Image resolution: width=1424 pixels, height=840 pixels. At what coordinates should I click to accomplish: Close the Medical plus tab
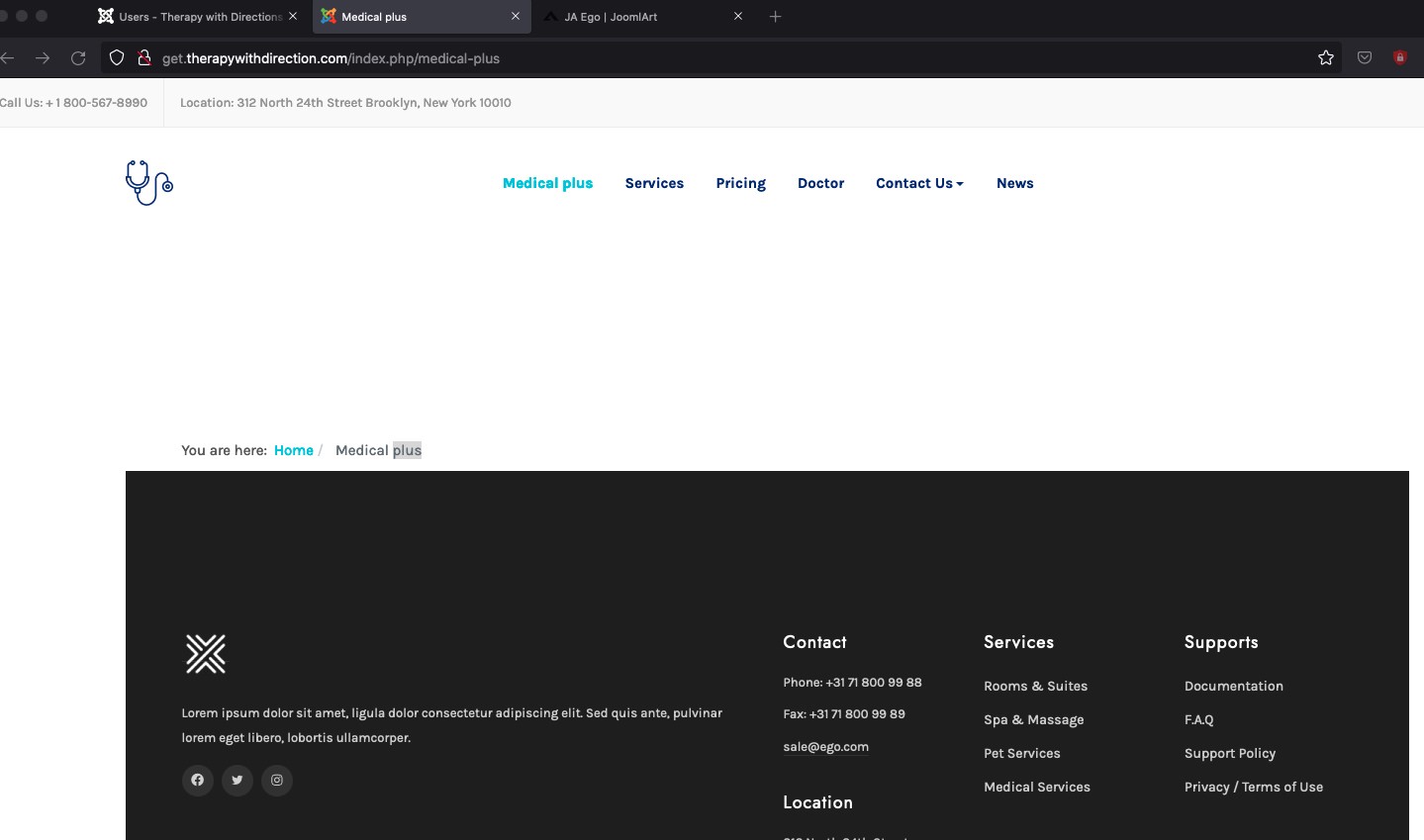tap(516, 17)
